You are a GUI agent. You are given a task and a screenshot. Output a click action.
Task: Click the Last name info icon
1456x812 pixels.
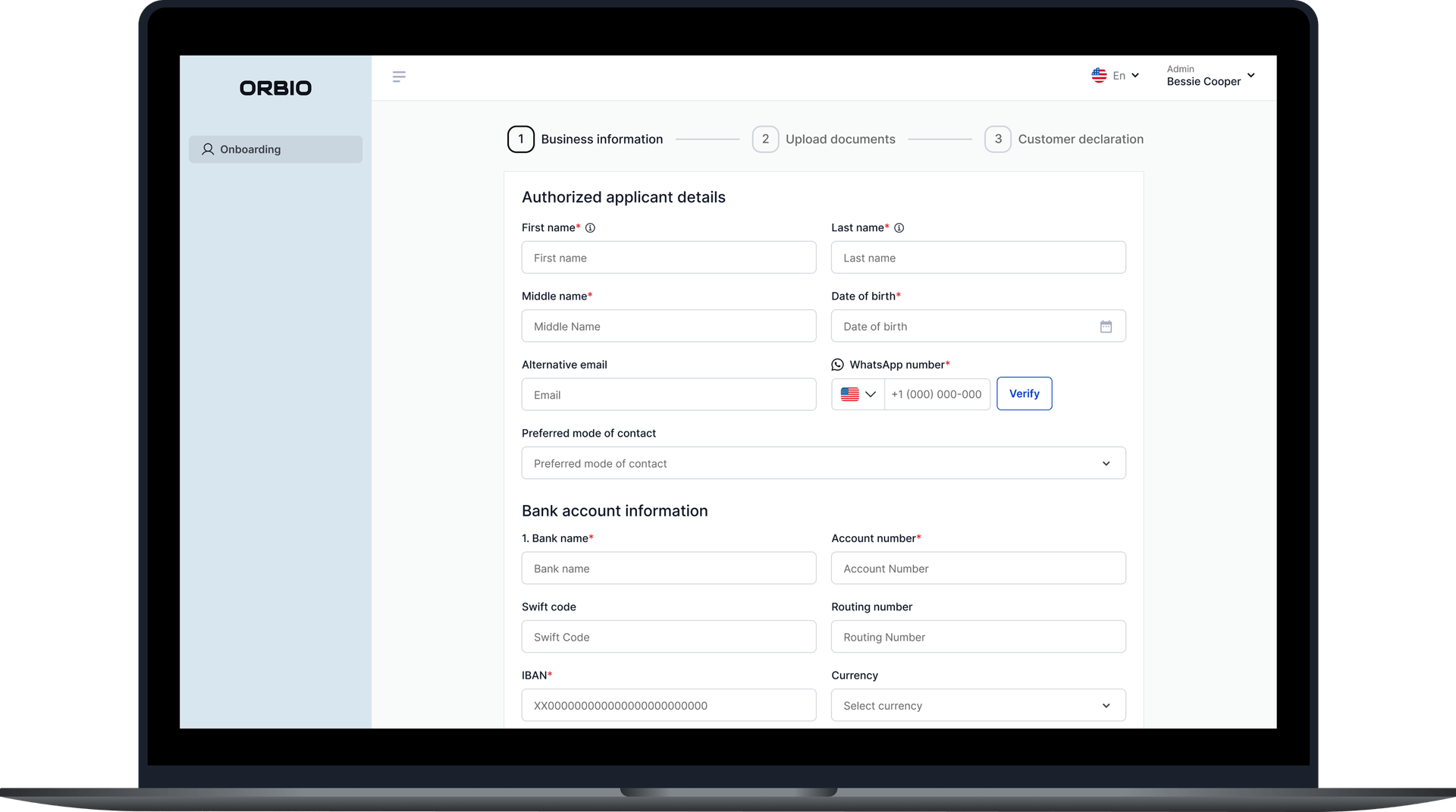coord(899,228)
